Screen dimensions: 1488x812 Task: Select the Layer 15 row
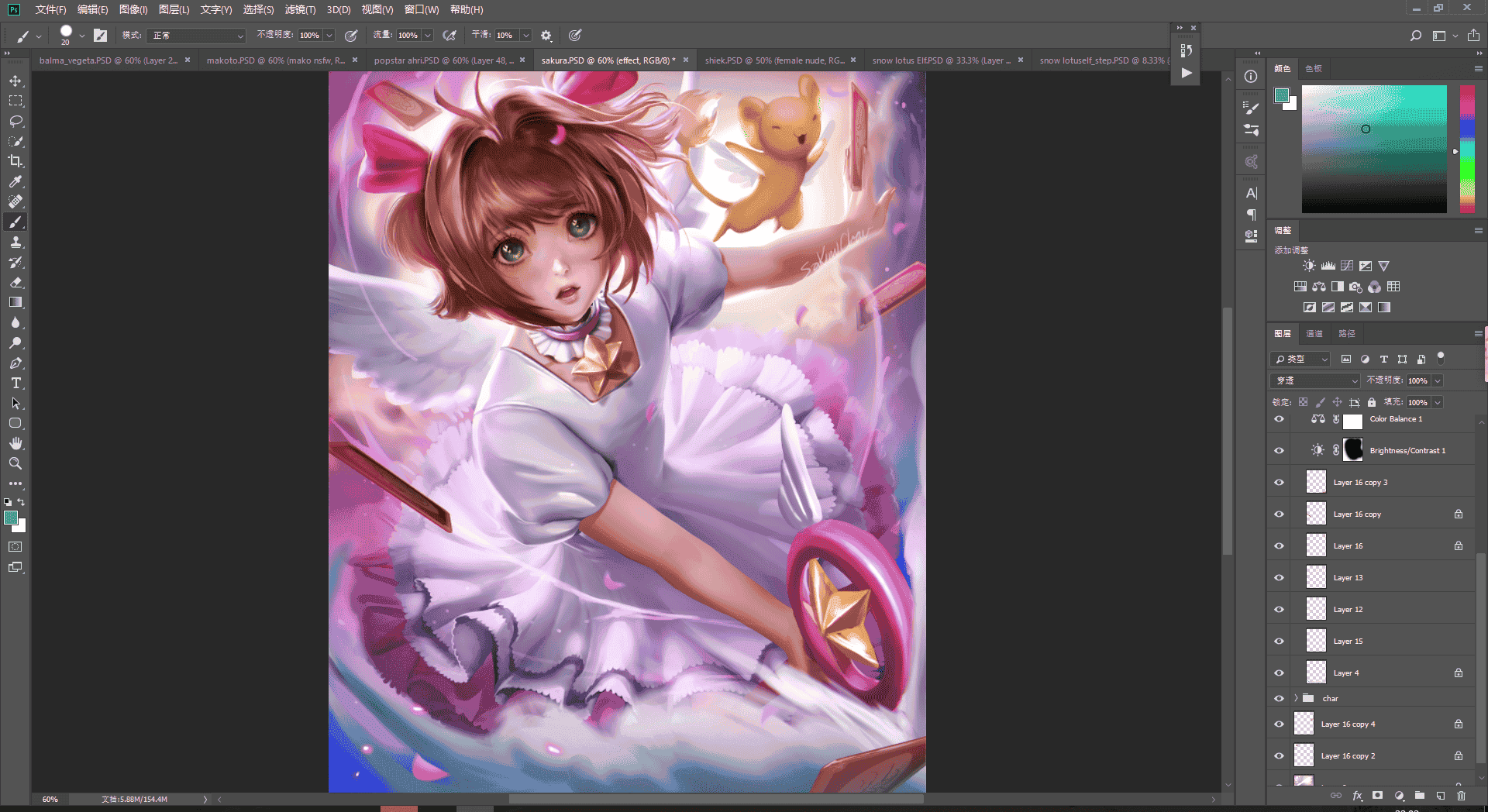pos(1370,642)
